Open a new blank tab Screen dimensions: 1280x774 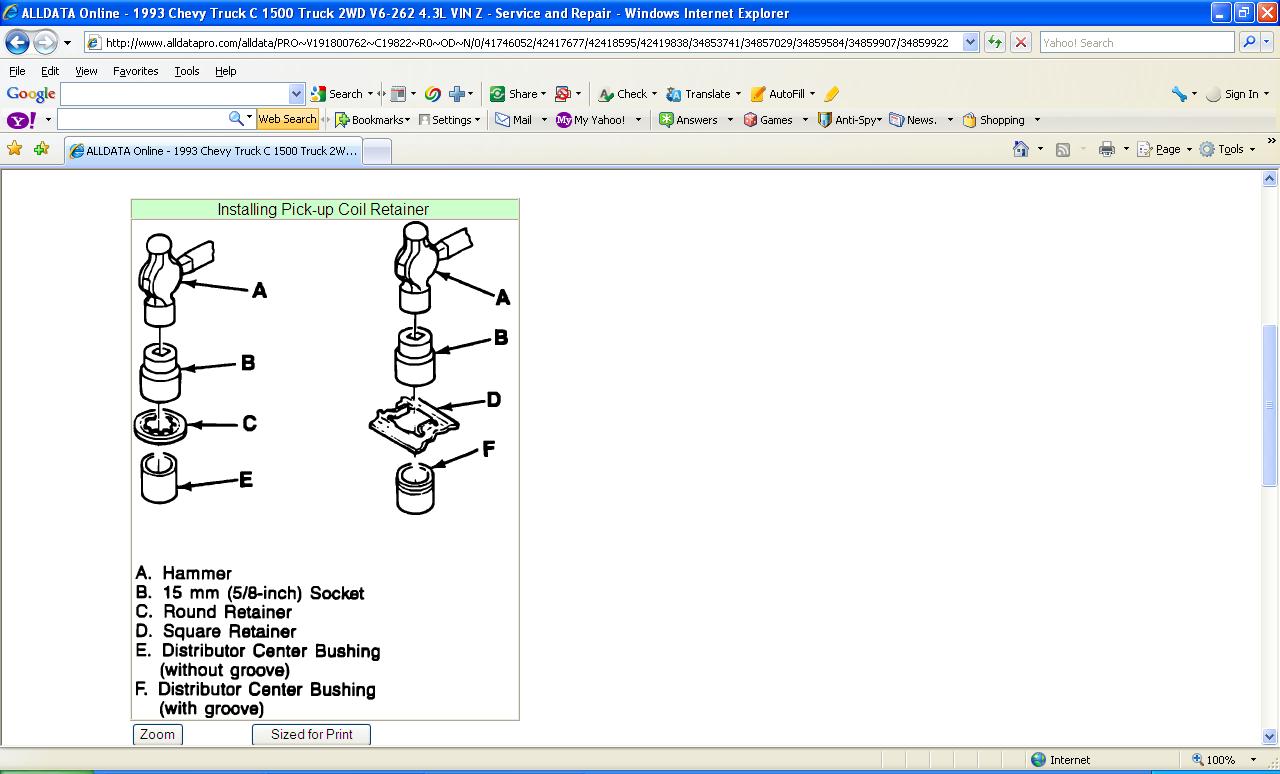tap(376, 151)
